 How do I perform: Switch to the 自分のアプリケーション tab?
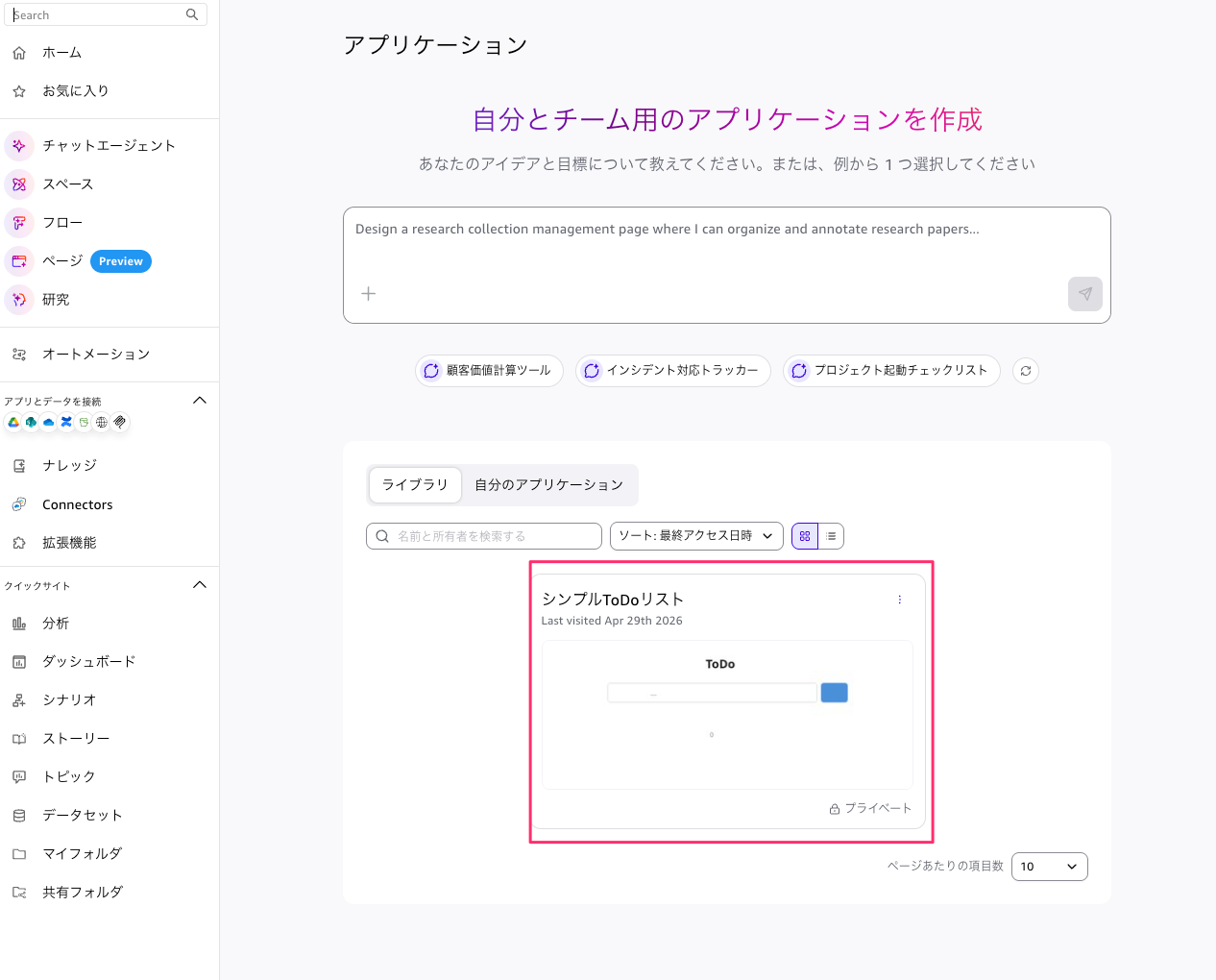pyautogui.click(x=548, y=485)
